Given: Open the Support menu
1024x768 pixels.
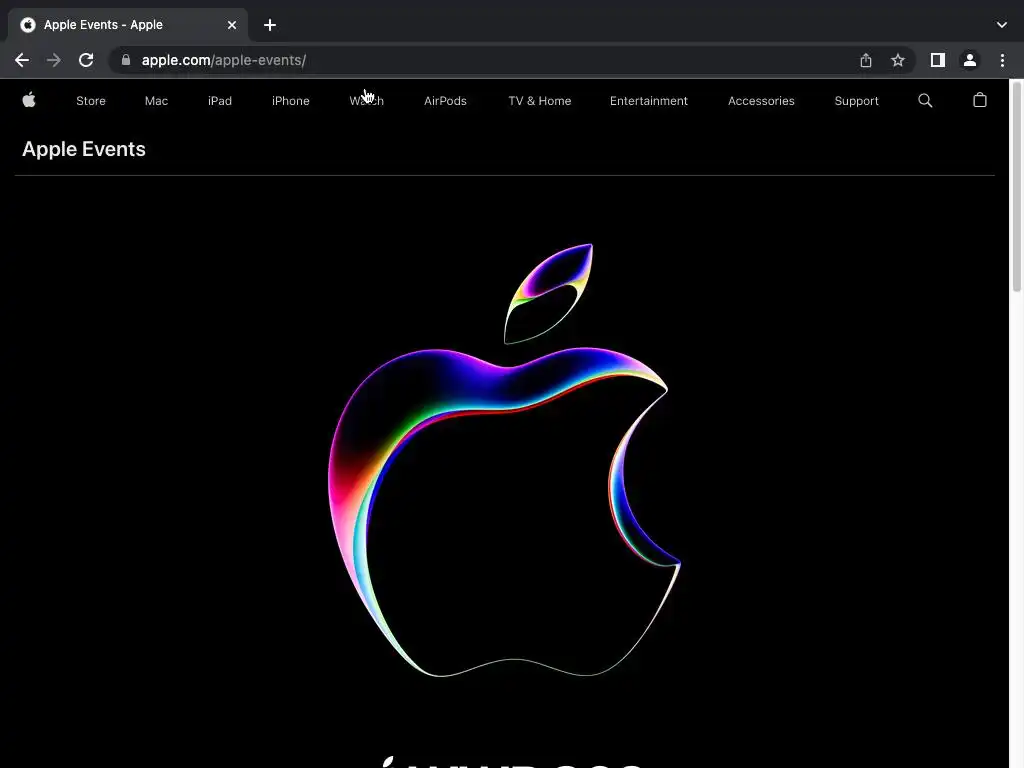Looking at the screenshot, I should tap(856, 101).
